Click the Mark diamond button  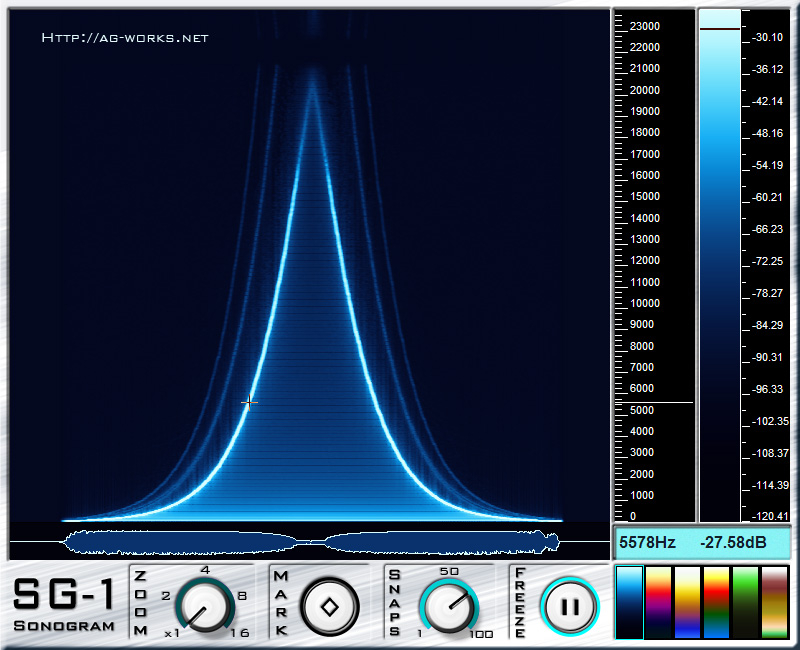[x=328, y=606]
